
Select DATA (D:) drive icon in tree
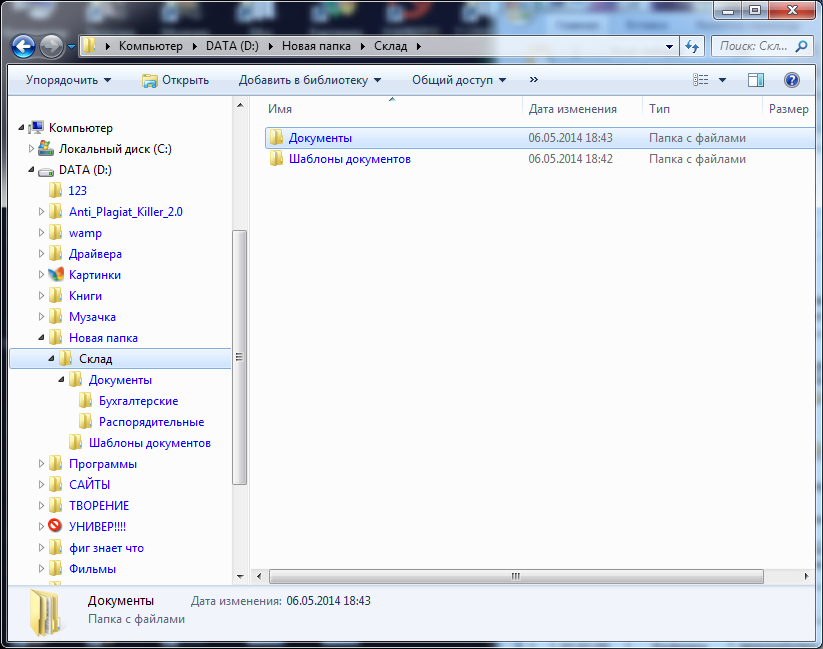tap(46, 171)
